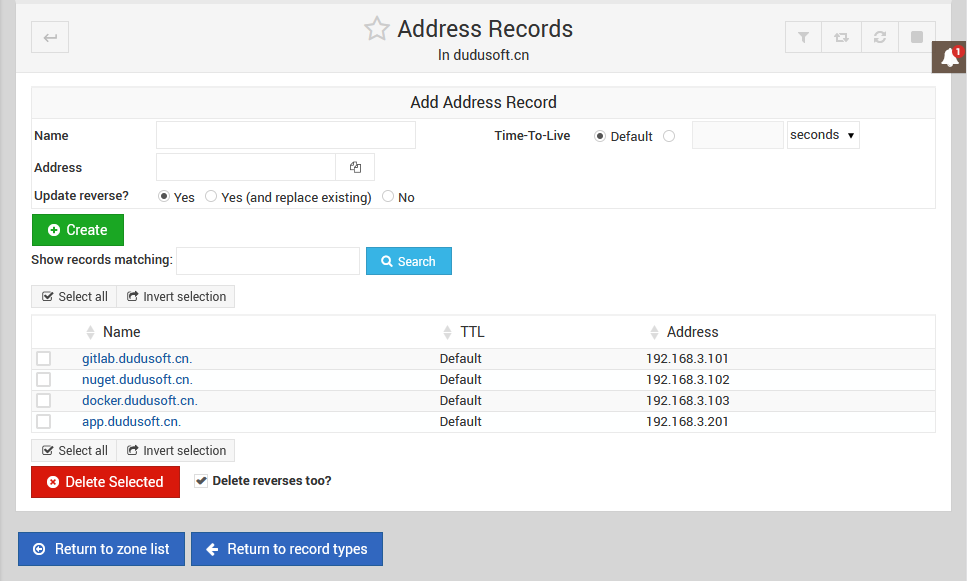Click the stop square icon
The image size is (967, 581).
click(x=917, y=38)
